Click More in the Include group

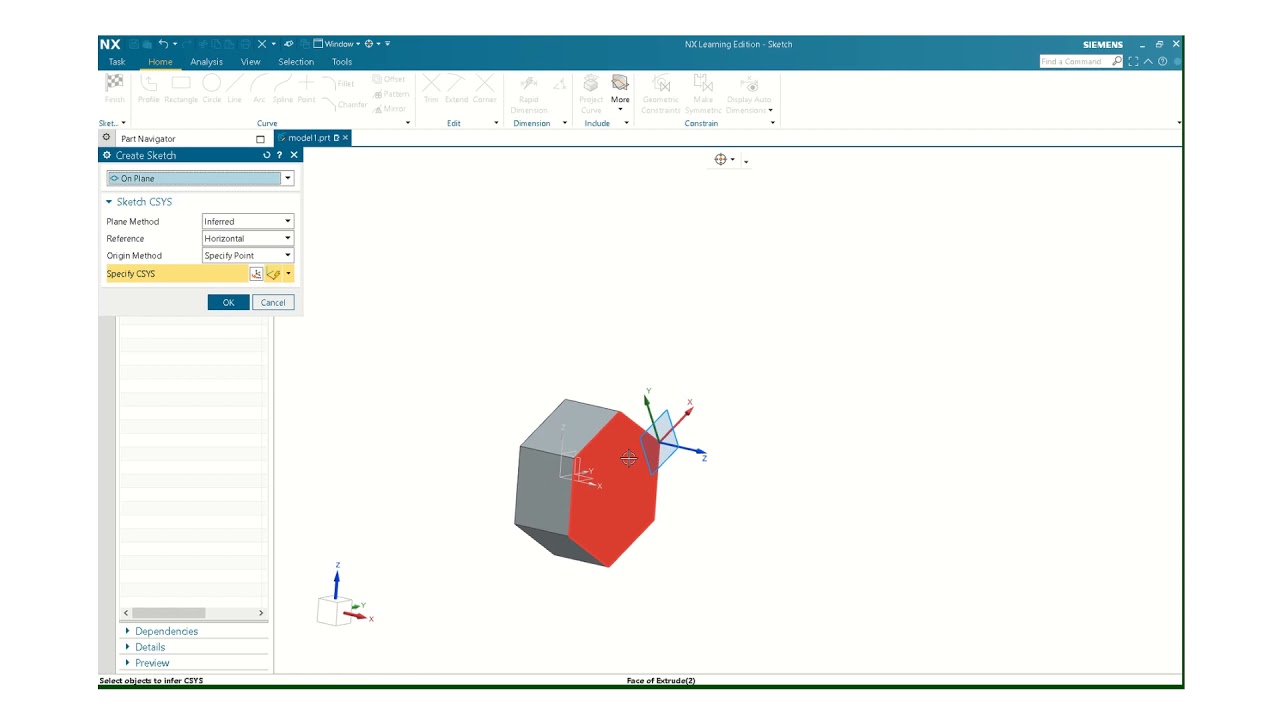tap(620, 93)
